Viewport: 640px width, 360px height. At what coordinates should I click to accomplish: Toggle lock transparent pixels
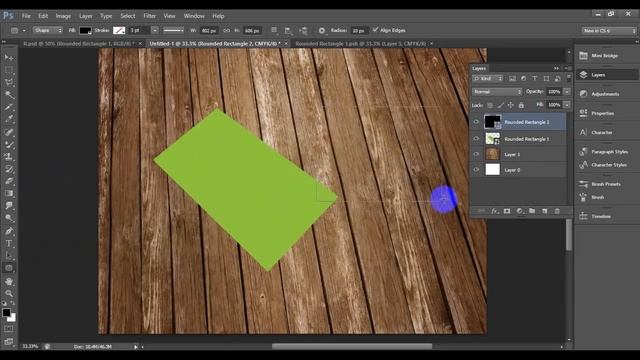[x=490, y=105]
